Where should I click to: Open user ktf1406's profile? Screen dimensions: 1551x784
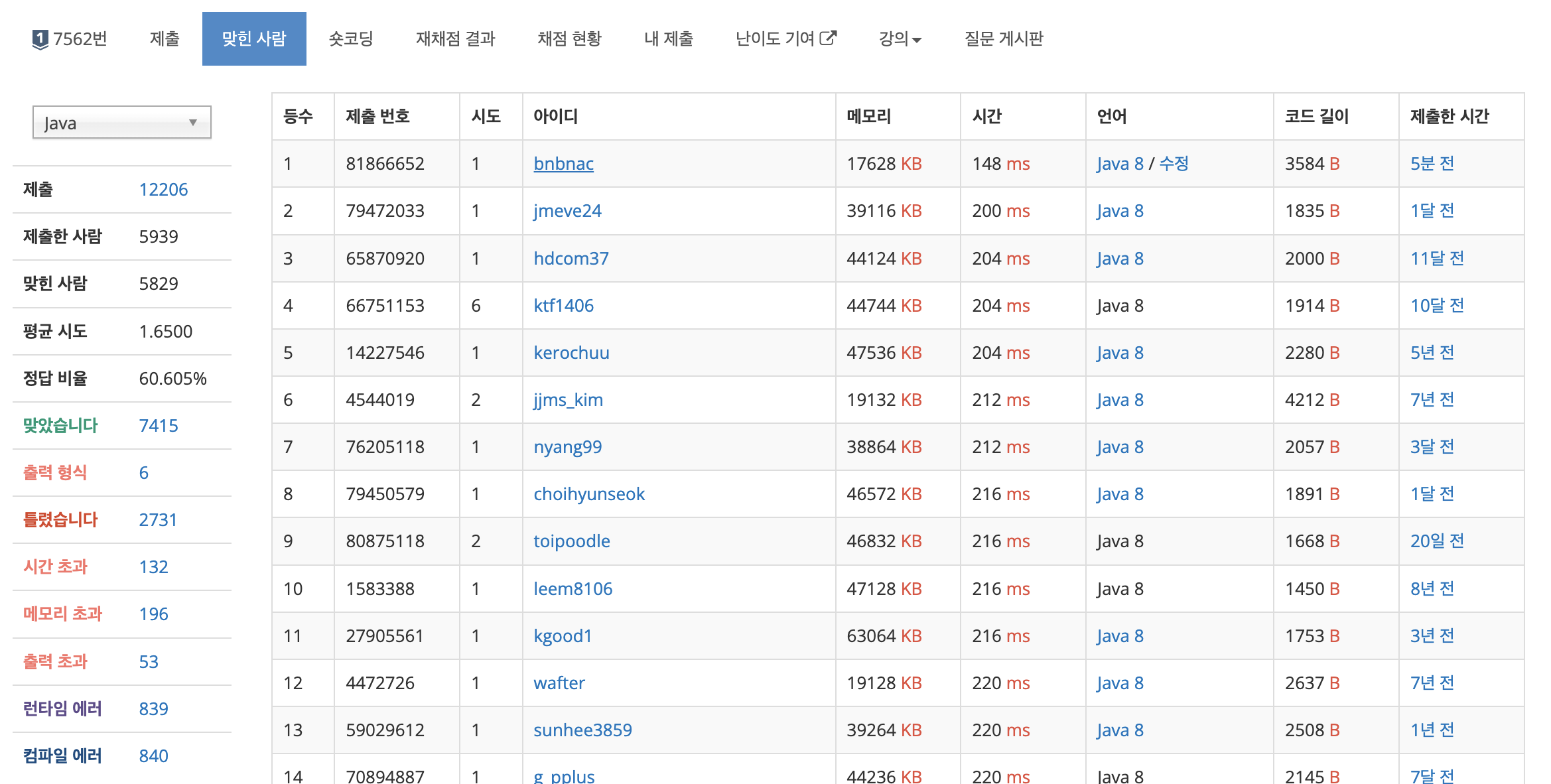pos(564,306)
